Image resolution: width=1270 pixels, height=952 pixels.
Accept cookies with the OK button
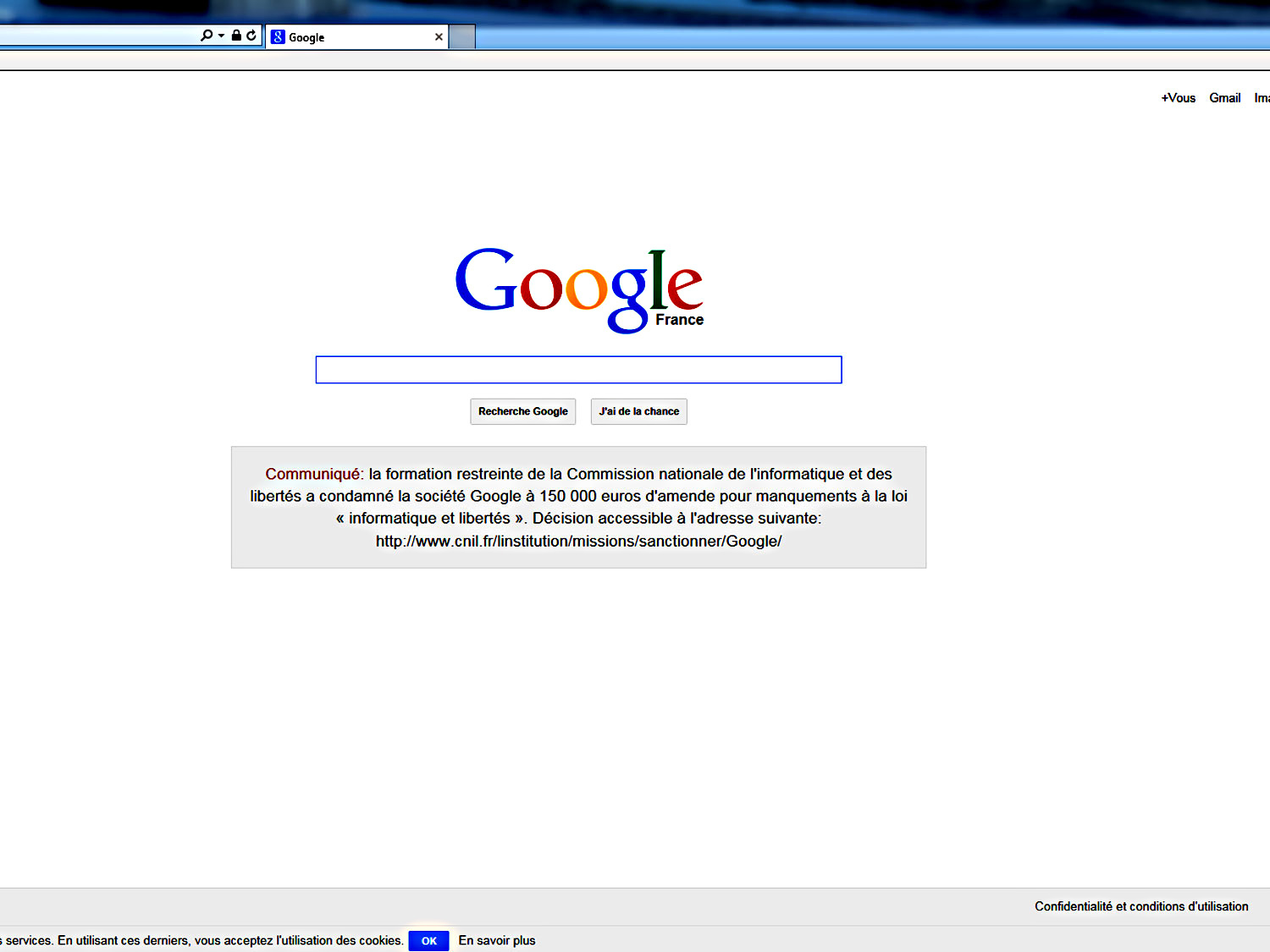[x=428, y=941]
